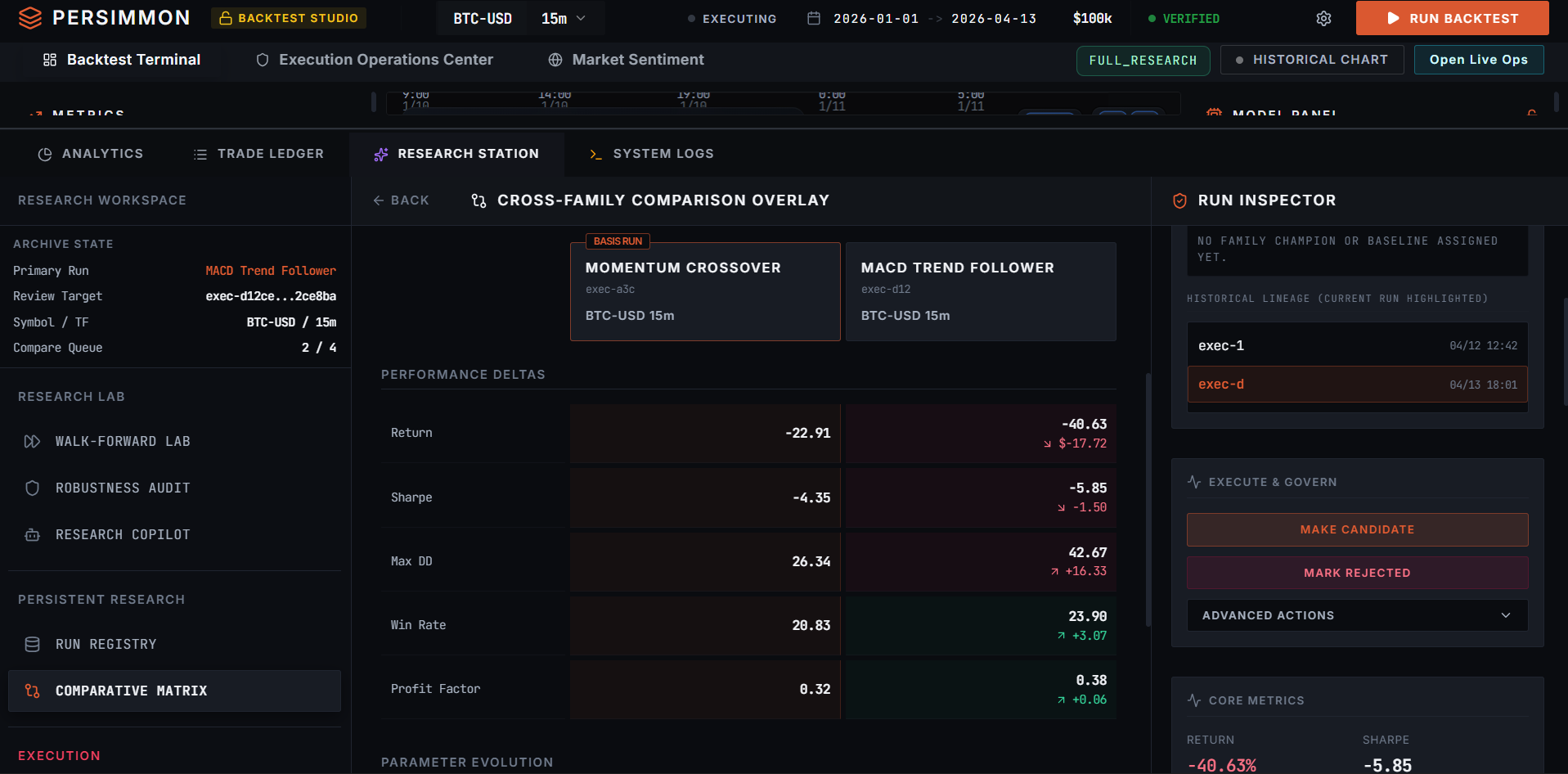Open the settings gear icon
The width and height of the screenshot is (1568, 774).
[x=1323, y=18]
